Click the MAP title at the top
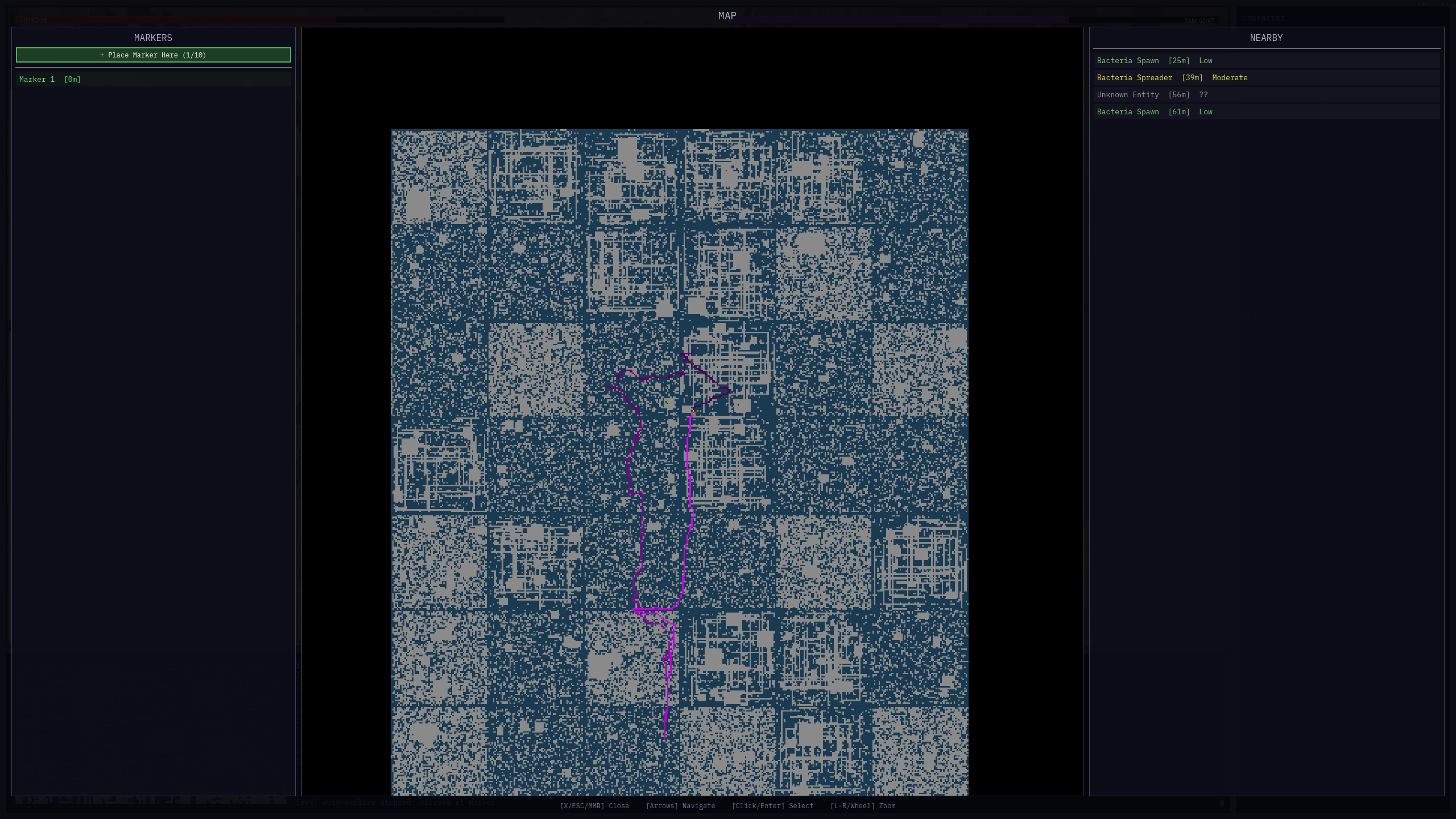The height and width of the screenshot is (819, 1456). coord(727,16)
